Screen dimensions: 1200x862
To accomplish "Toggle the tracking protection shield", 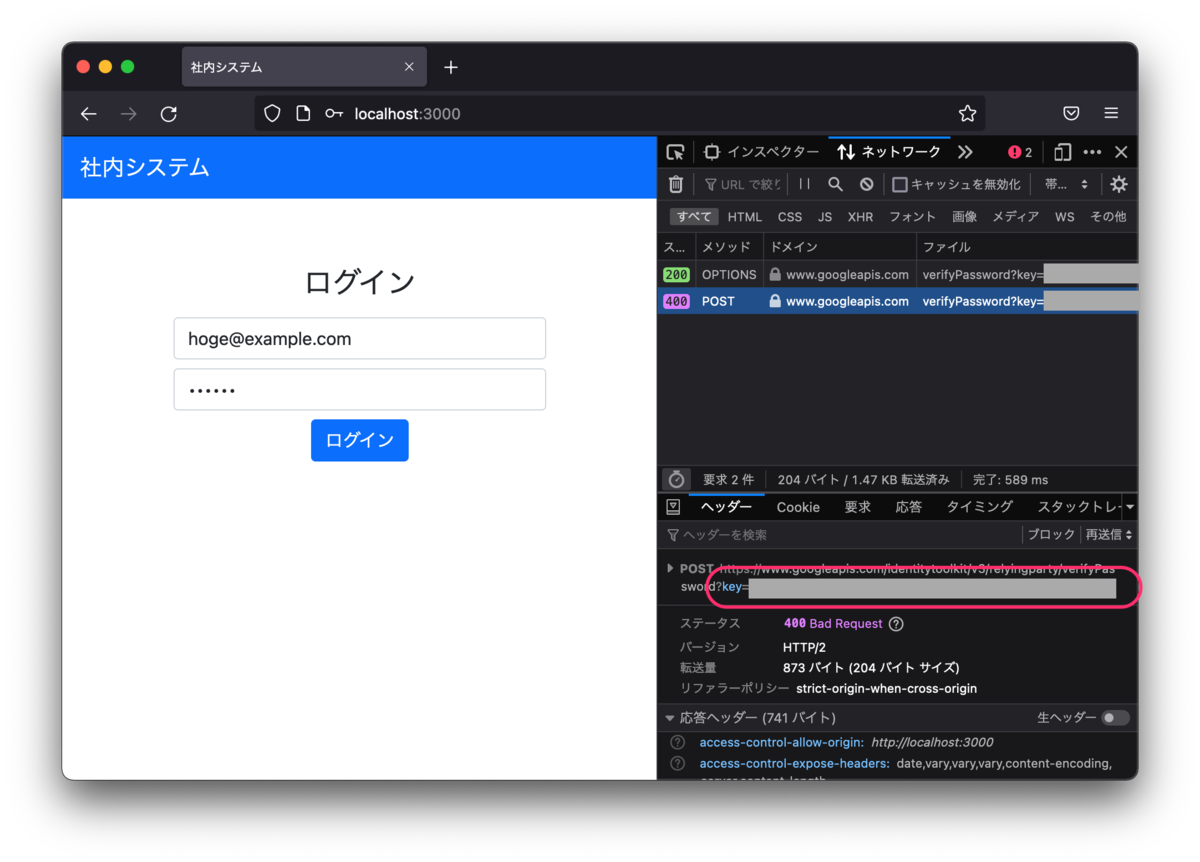I will pos(271,113).
